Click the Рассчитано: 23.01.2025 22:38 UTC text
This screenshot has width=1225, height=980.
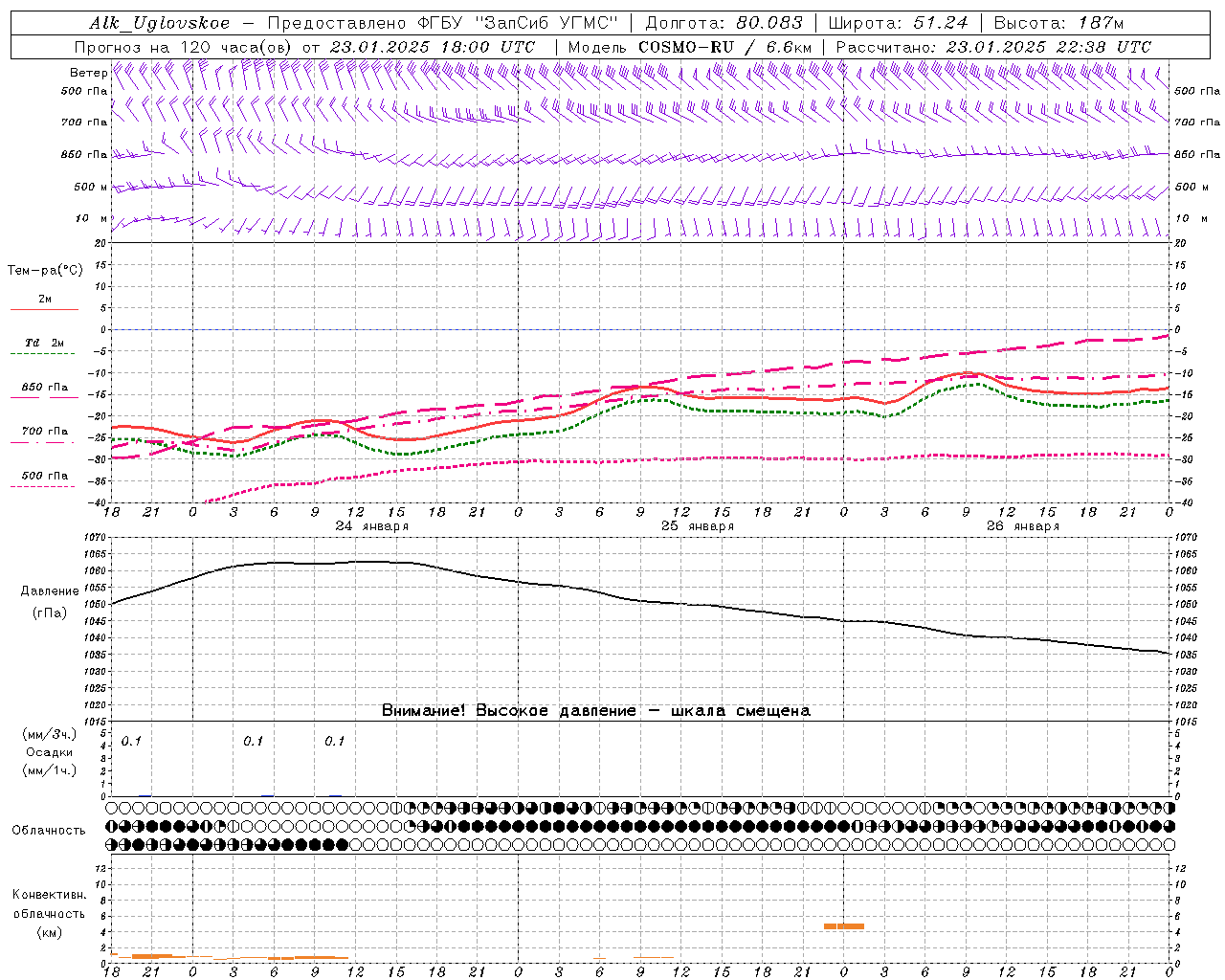pyautogui.click(x=994, y=47)
